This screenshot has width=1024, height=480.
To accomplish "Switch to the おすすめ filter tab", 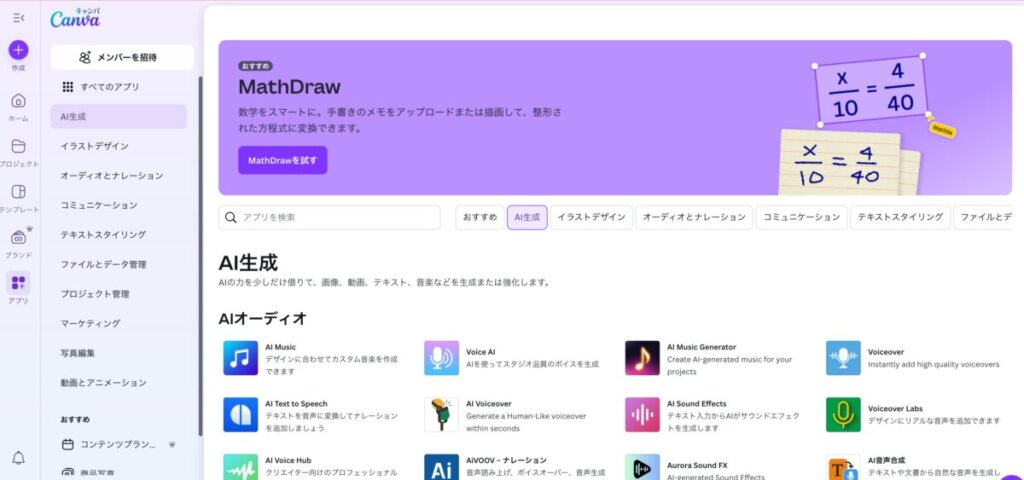I will tap(480, 217).
